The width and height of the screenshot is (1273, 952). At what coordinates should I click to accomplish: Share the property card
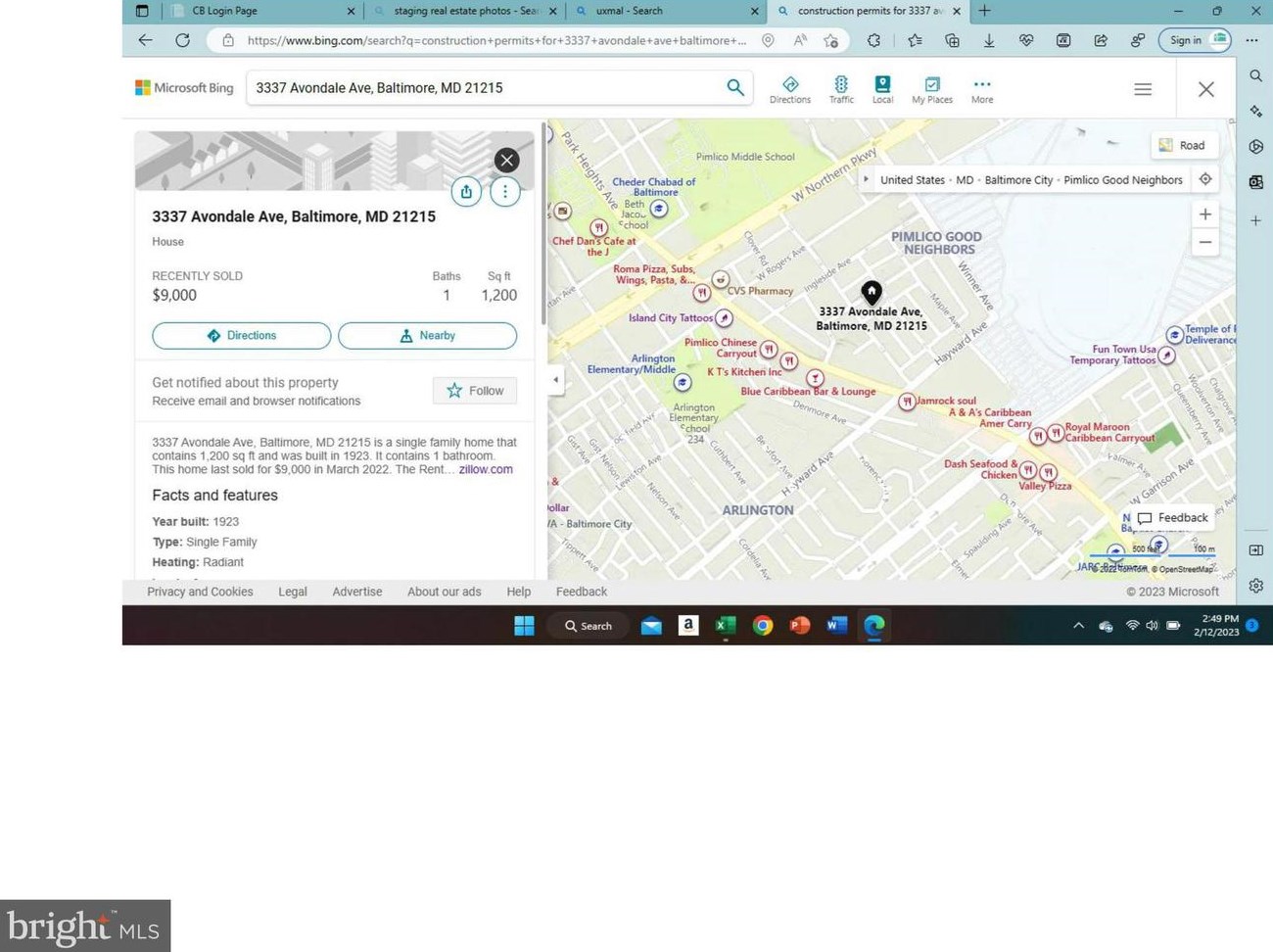point(466,192)
